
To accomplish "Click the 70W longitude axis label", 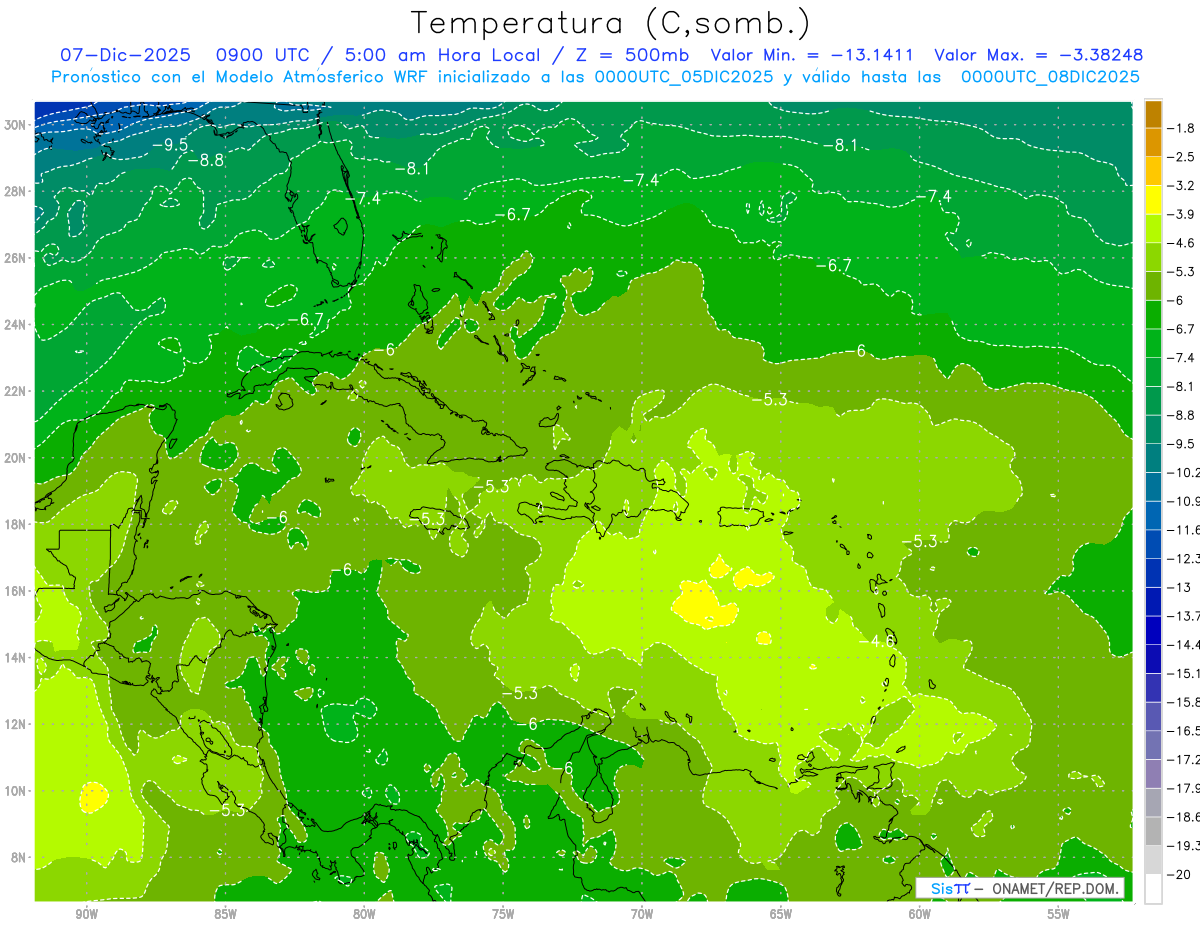I will (642, 914).
